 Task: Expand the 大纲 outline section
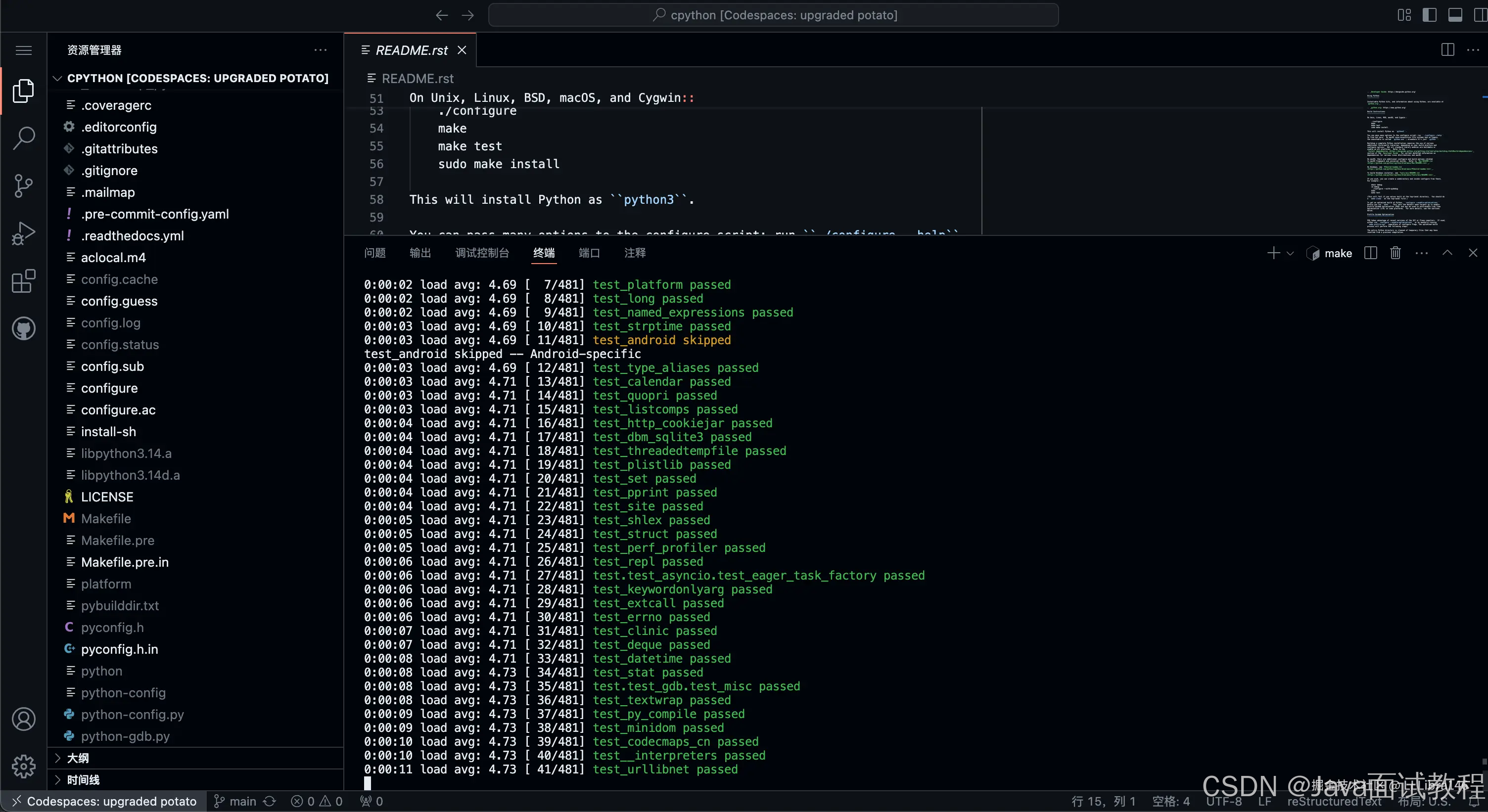[x=195, y=758]
